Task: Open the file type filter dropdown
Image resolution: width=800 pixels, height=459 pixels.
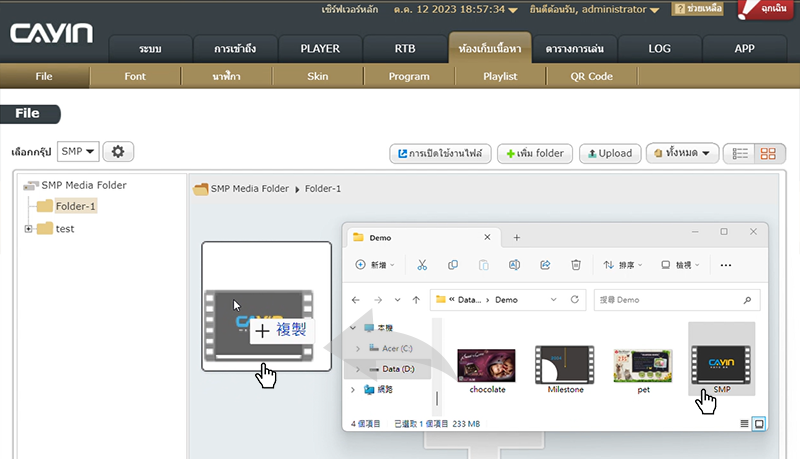Action: (682, 154)
